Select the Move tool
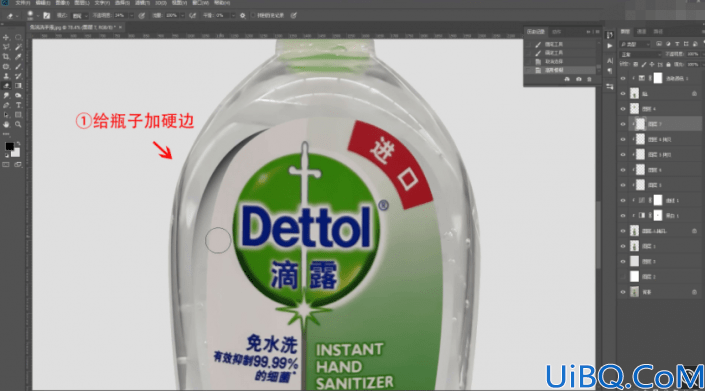705x391 pixels. click(x=6, y=37)
